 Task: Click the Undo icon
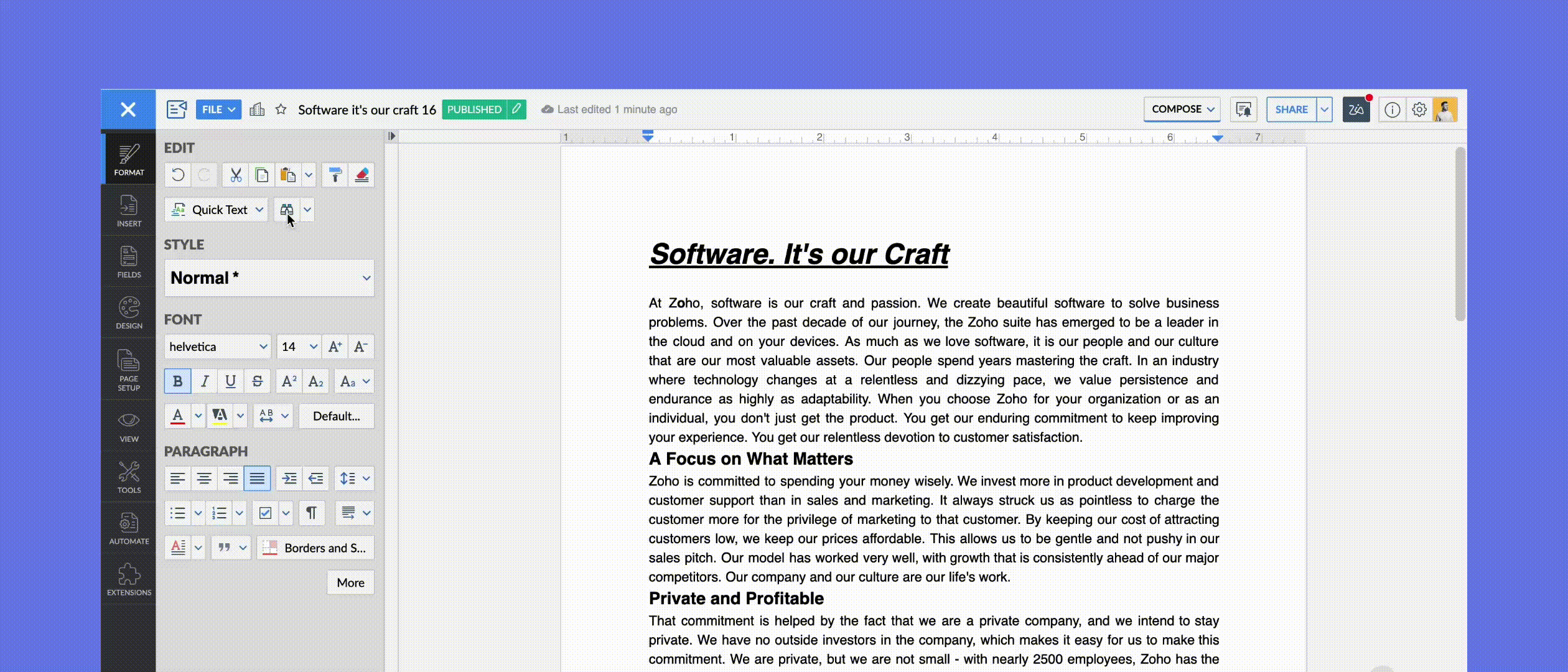pyautogui.click(x=178, y=175)
